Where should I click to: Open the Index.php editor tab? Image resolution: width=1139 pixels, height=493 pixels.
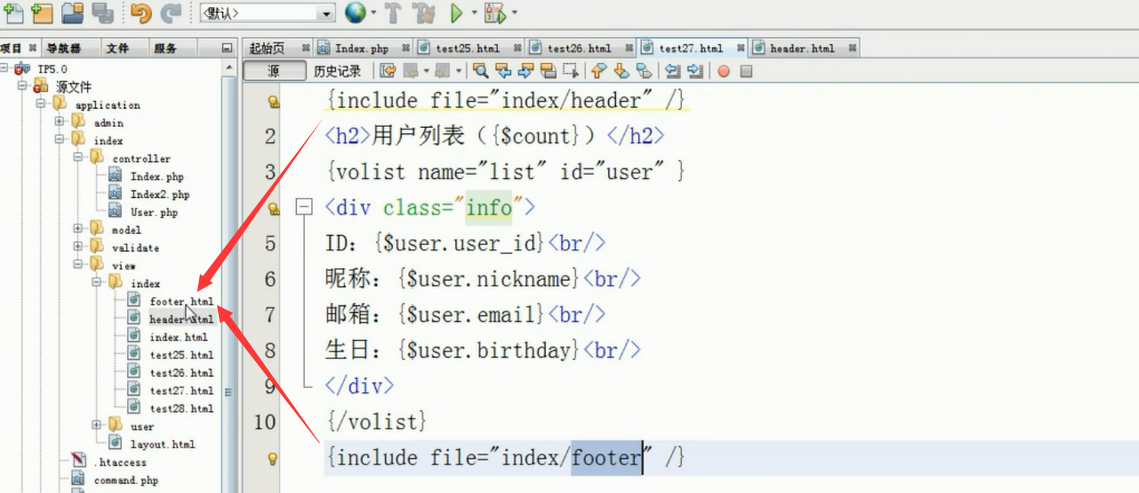362,49
